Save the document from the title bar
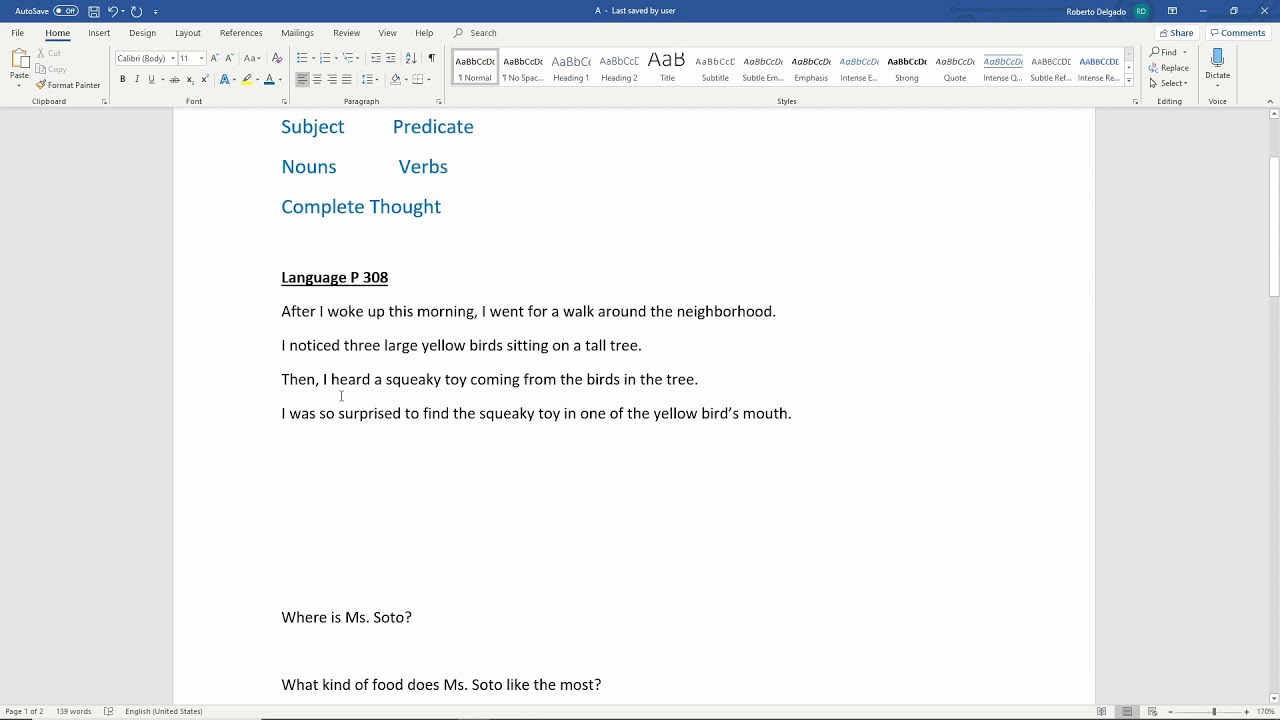This screenshot has height=720, width=1280. 94,11
